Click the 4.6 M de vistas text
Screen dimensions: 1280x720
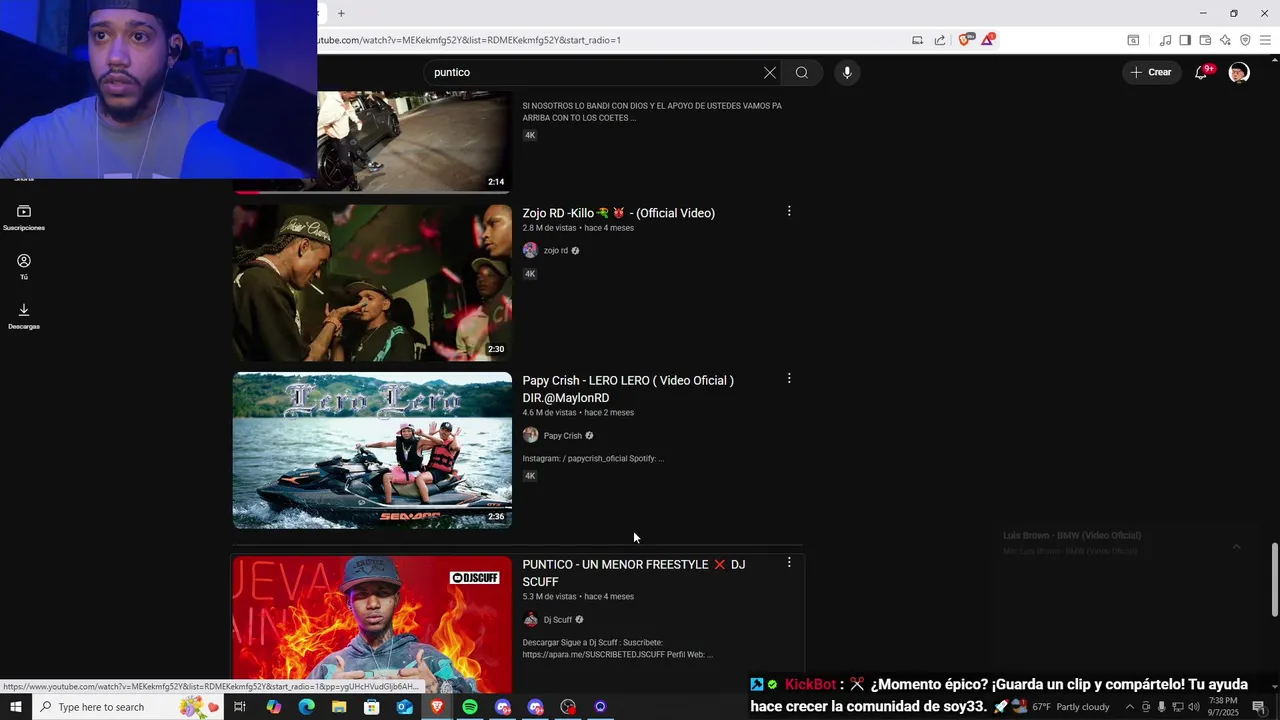click(549, 413)
